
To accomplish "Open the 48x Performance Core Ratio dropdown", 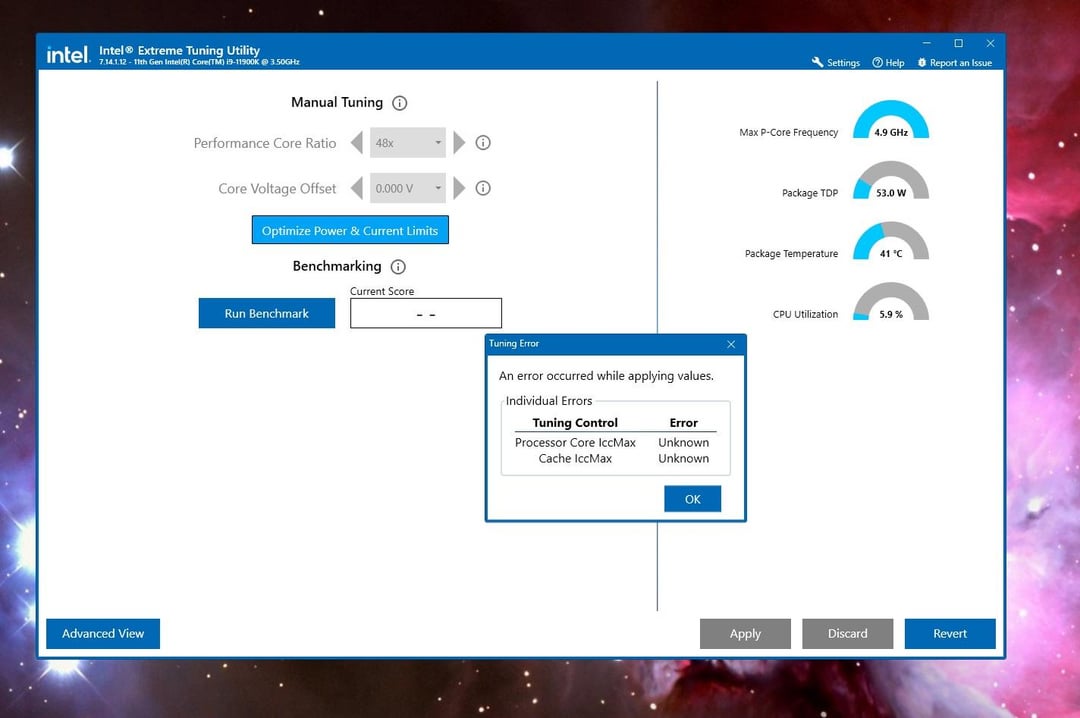I will 408,143.
